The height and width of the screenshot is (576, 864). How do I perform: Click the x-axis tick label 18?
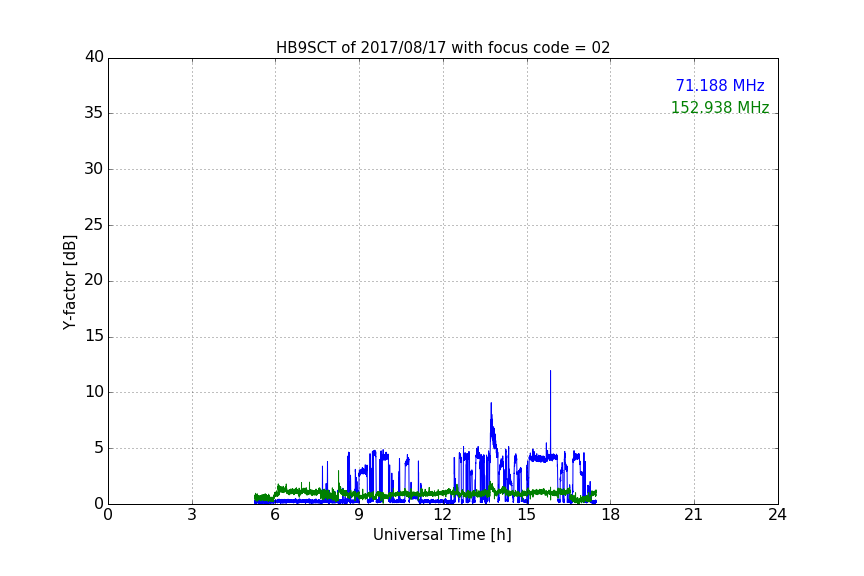[x=611, y=515]
